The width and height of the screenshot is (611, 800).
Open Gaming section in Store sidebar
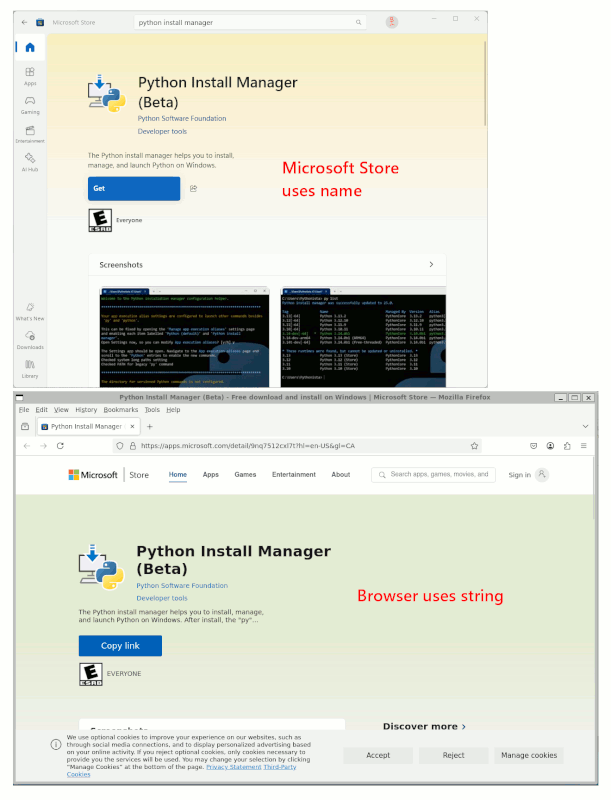pos(30,105)
